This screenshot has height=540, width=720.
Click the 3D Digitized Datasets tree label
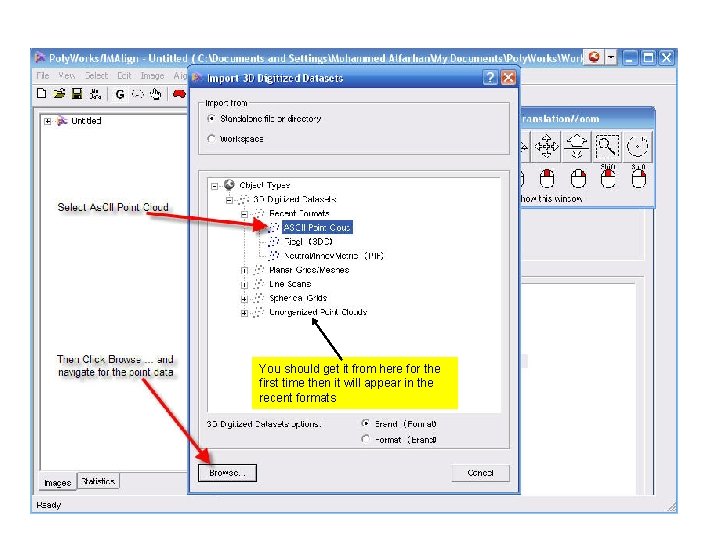coord(295,199)
